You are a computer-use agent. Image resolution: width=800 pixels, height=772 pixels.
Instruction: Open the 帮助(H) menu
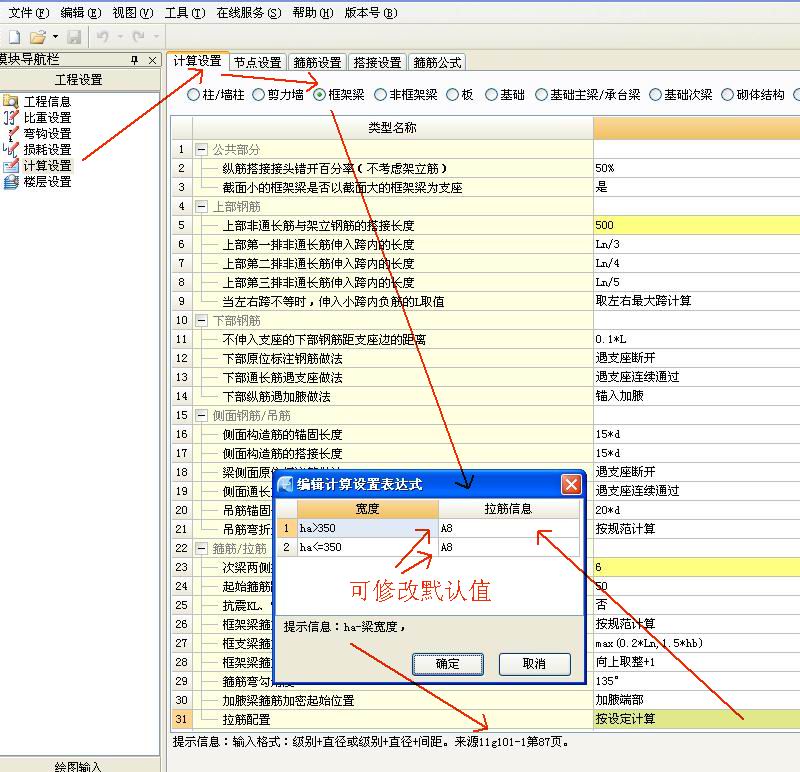(313, 13)
